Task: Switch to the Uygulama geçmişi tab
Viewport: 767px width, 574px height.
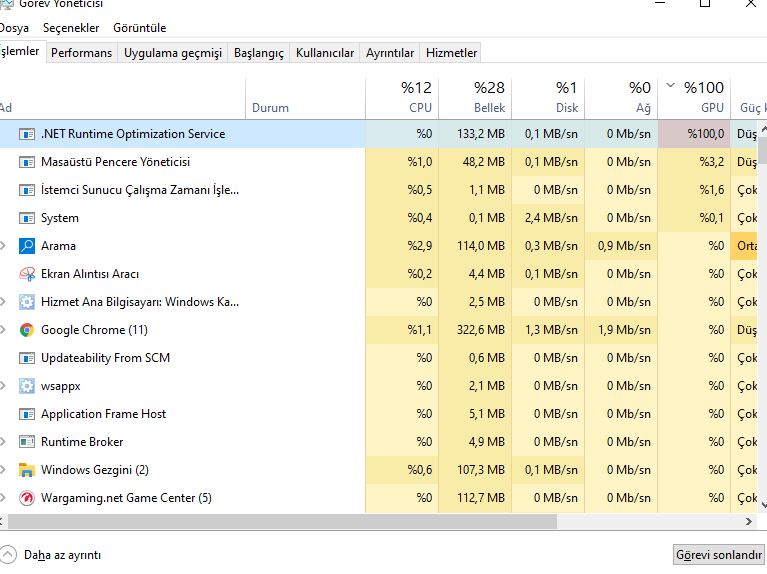Action: [x=173, y=53]
